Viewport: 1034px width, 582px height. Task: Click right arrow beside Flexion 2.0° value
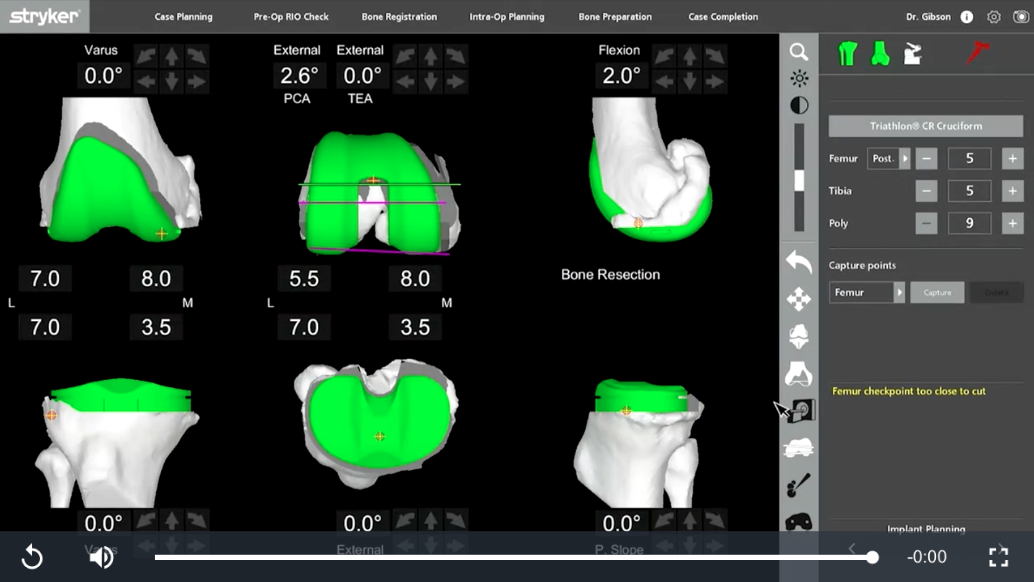(x=715, y=82)
